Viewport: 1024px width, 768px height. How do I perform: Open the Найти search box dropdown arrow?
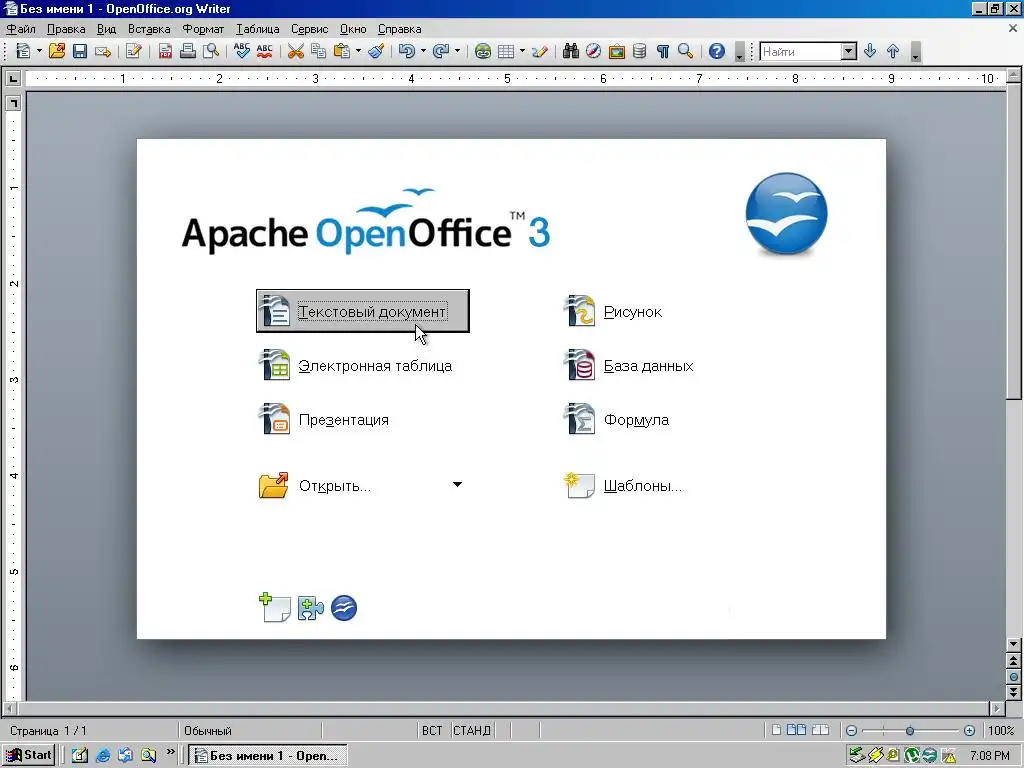coord(848,52)
